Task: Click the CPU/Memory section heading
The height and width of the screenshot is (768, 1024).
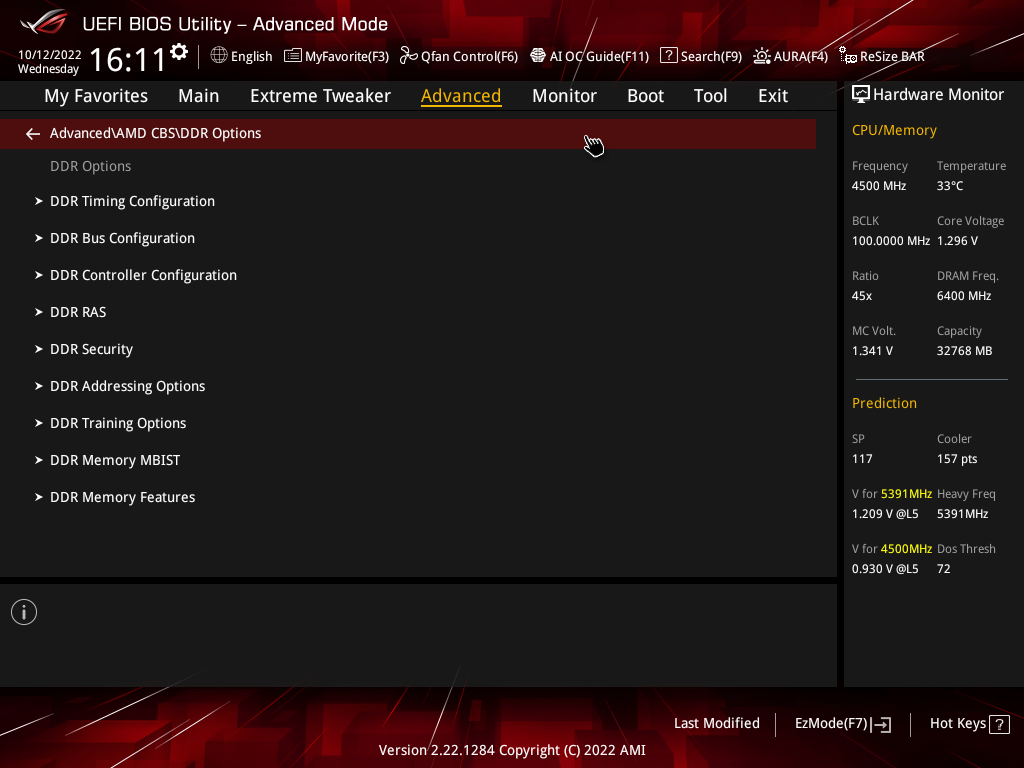Action: pos(894,131)
